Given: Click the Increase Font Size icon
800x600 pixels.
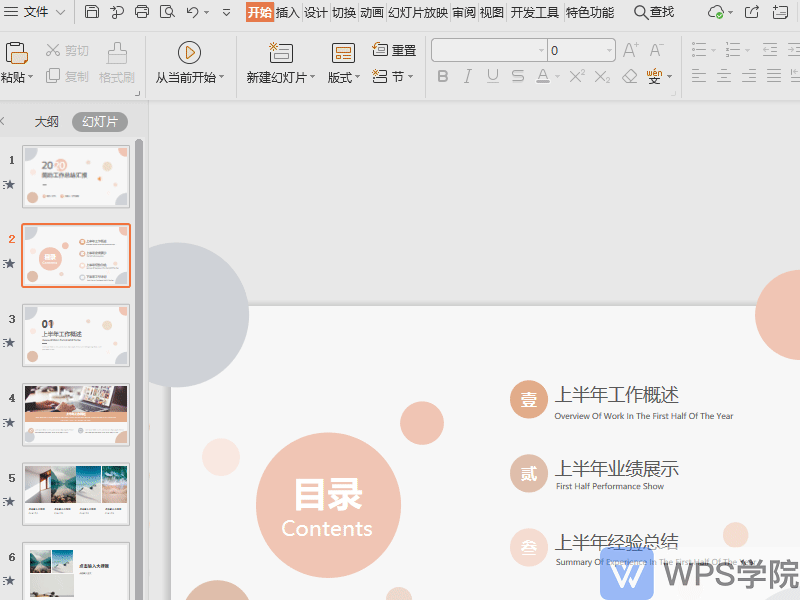Looking at the screenshot, I should 632,49.
